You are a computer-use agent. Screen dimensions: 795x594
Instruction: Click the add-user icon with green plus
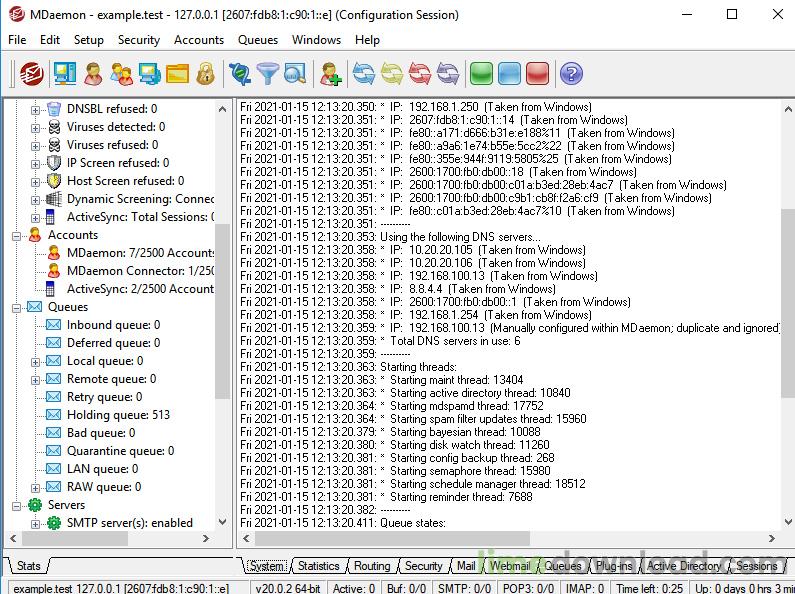[330, 73]
